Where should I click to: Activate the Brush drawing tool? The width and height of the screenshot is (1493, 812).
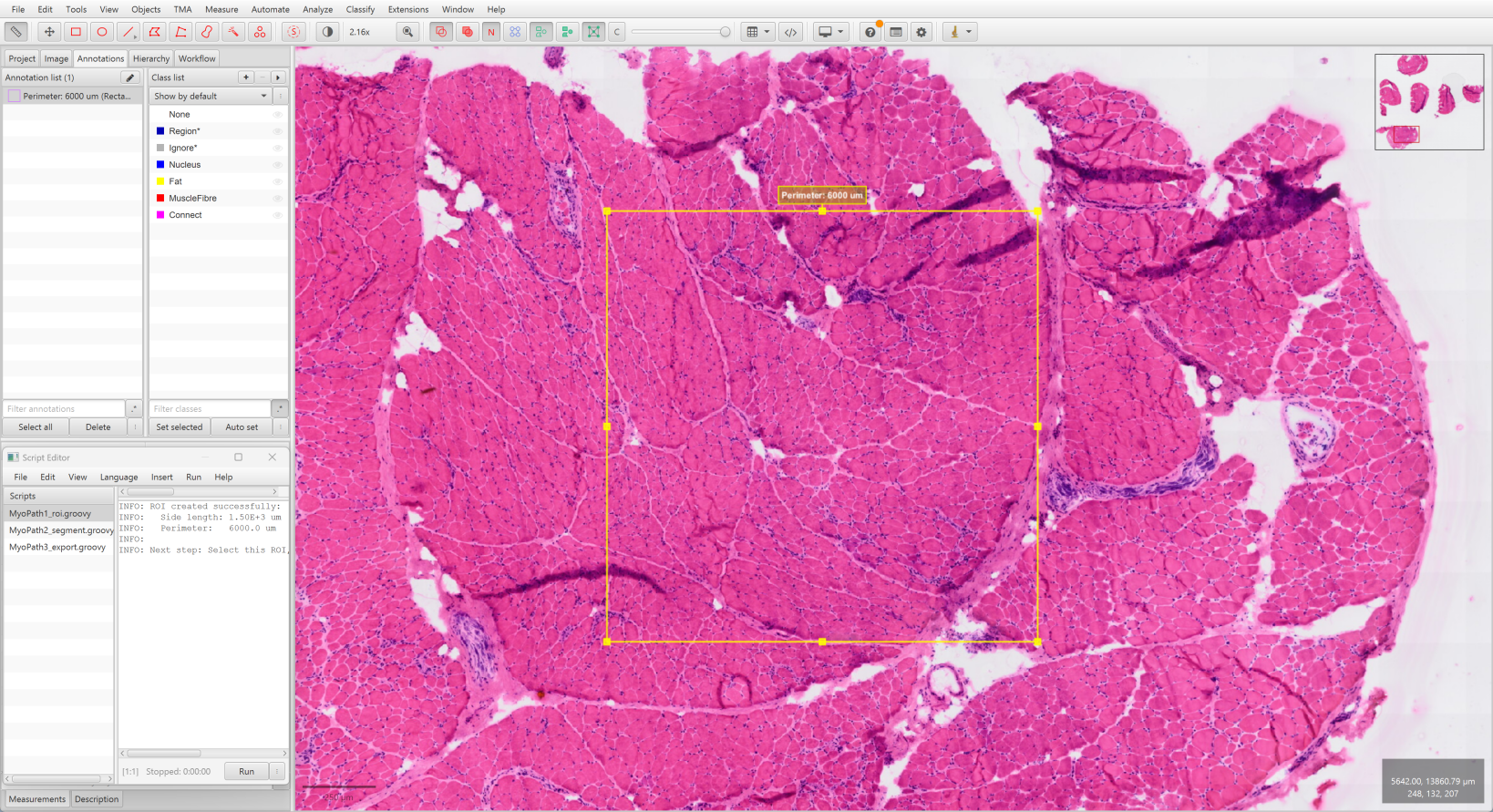click(x=207, y=32)
